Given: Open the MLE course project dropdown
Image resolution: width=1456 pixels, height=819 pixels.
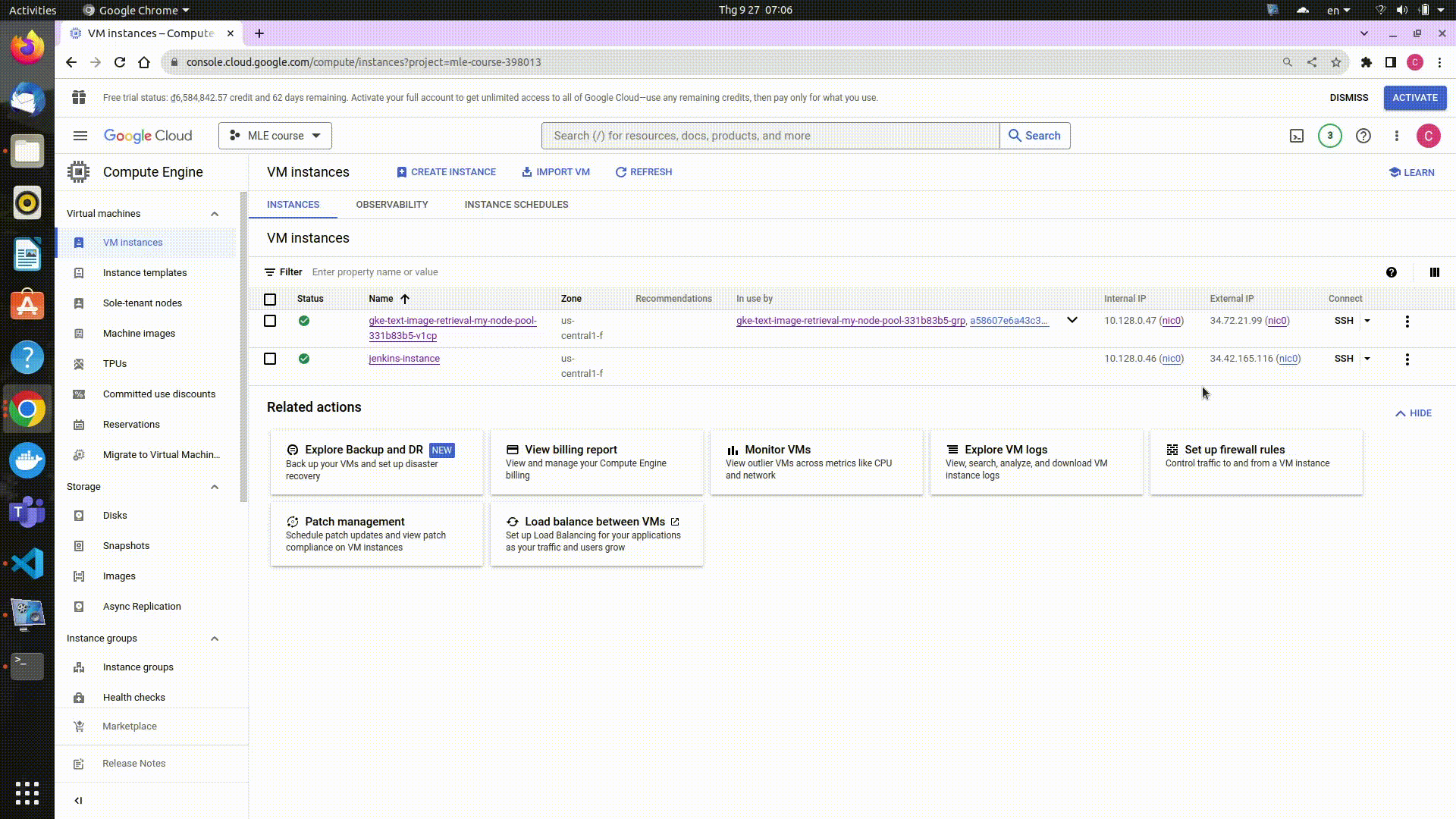Looking at the screenshot, I should [275, 136].
